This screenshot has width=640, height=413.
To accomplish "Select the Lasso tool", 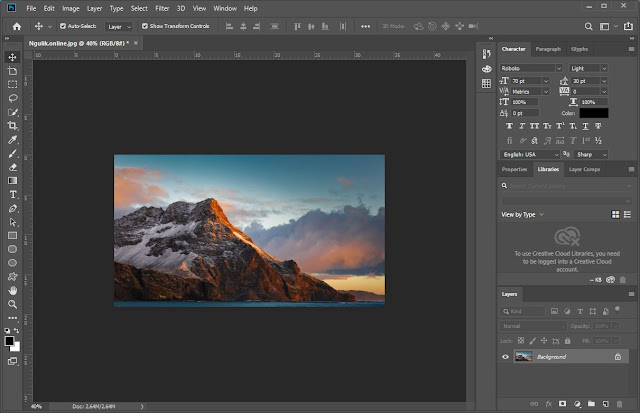I will 13,99.
